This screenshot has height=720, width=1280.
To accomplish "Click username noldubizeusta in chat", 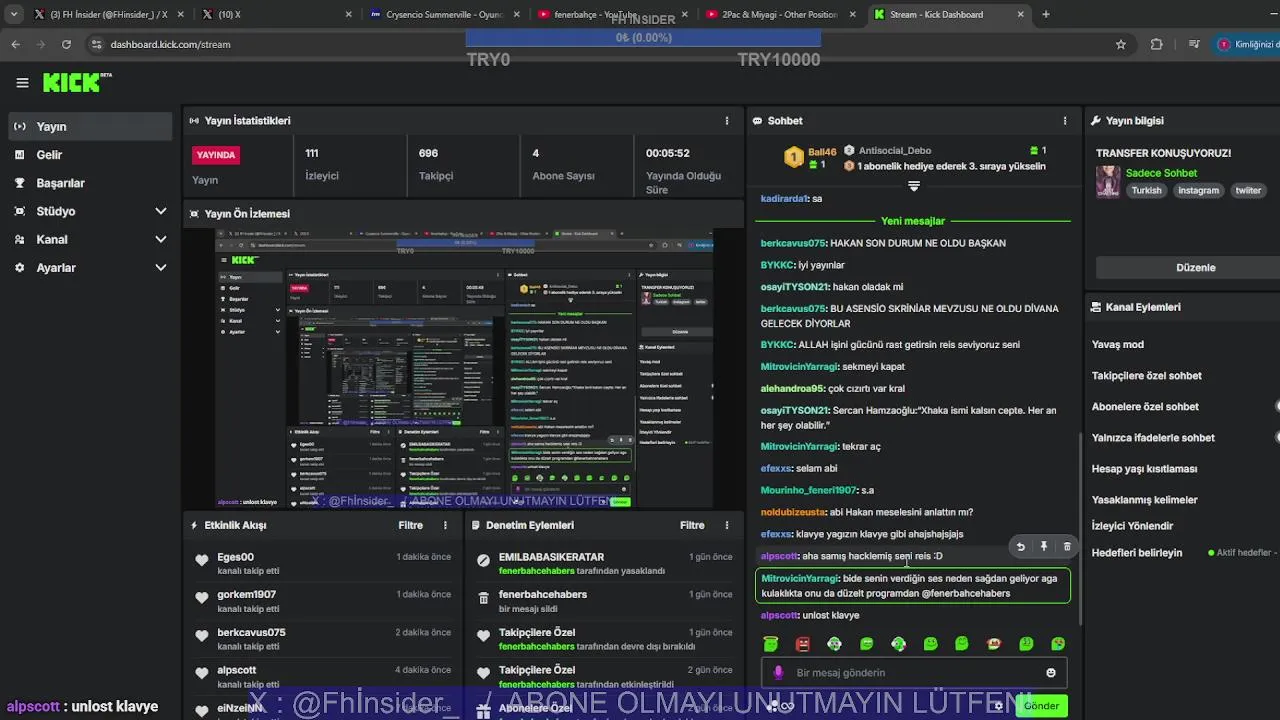I will click(794, 512).
